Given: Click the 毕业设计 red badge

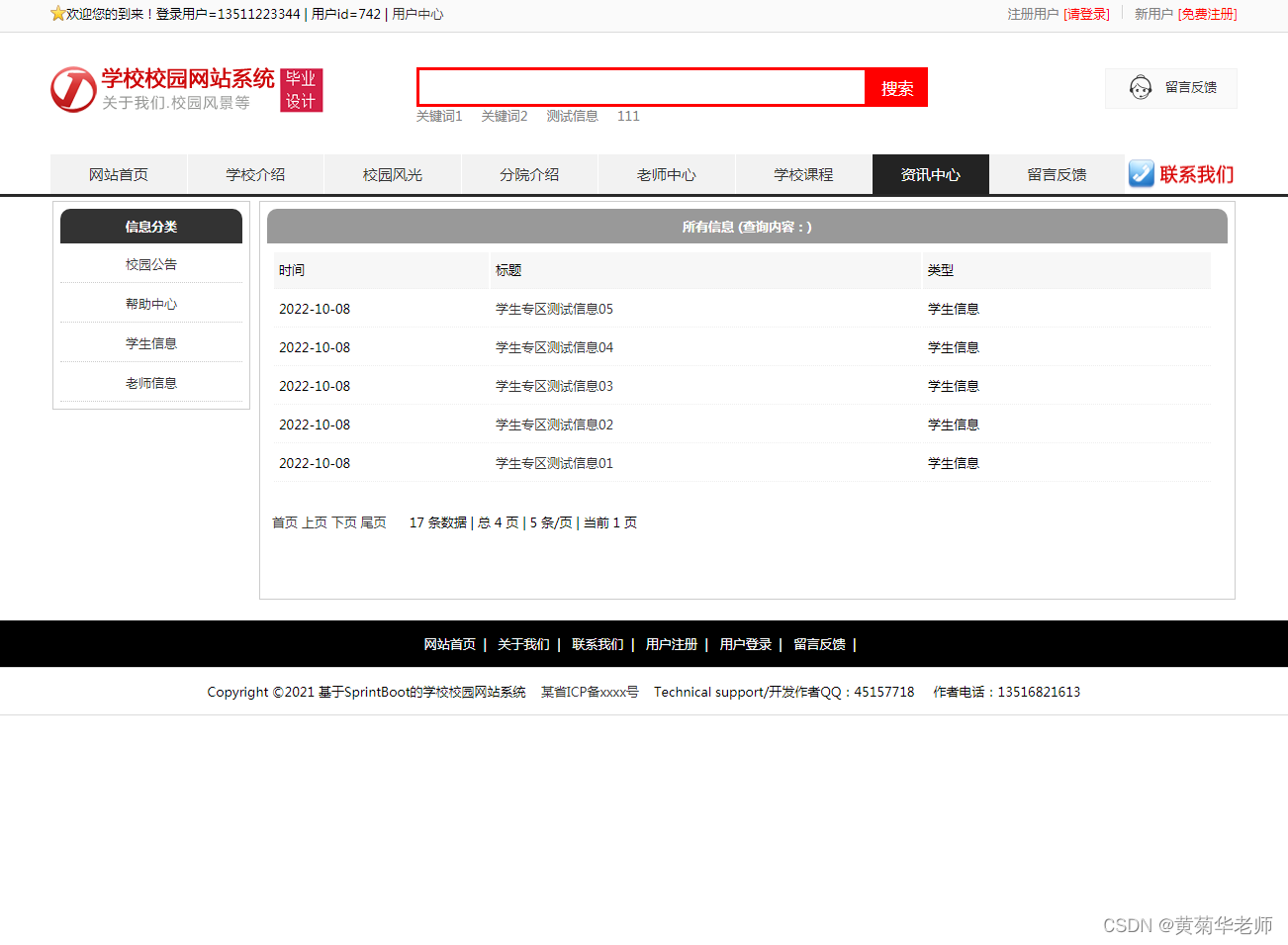Looking at the screenshot, I should (302, 90).
